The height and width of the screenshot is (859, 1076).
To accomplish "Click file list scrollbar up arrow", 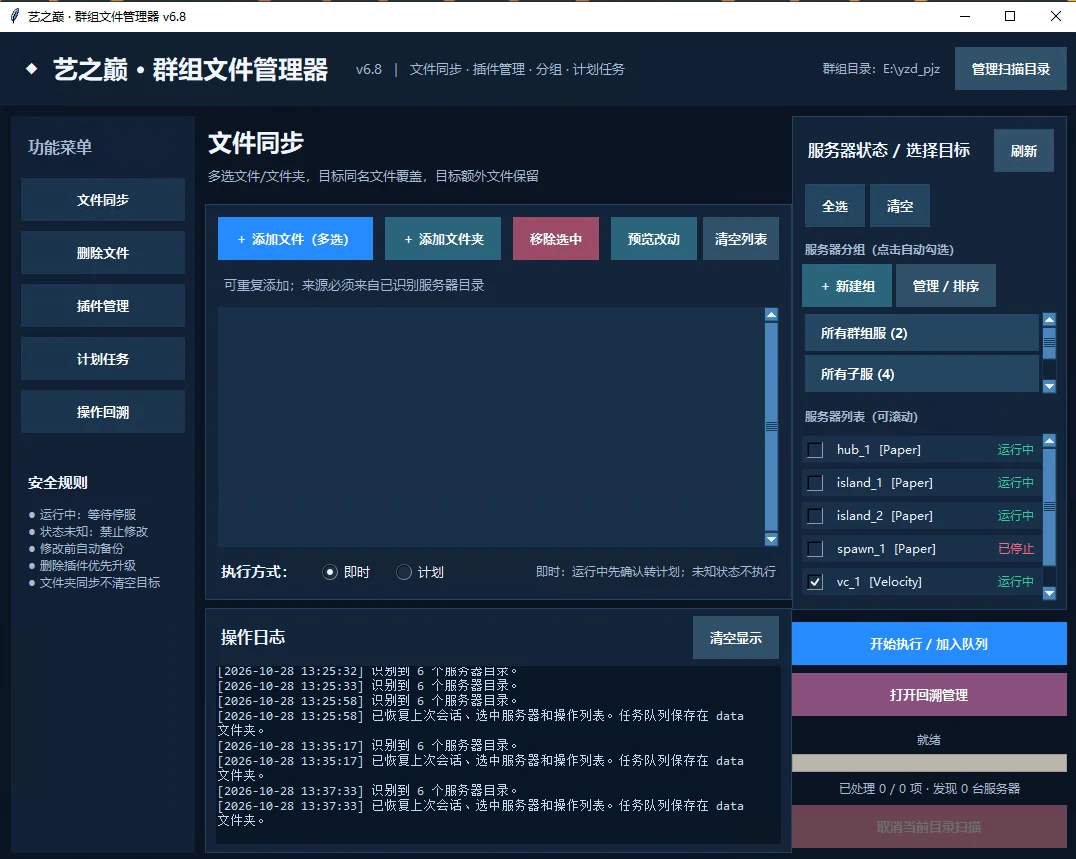I will pyautogui.click(x=771, y=314).
